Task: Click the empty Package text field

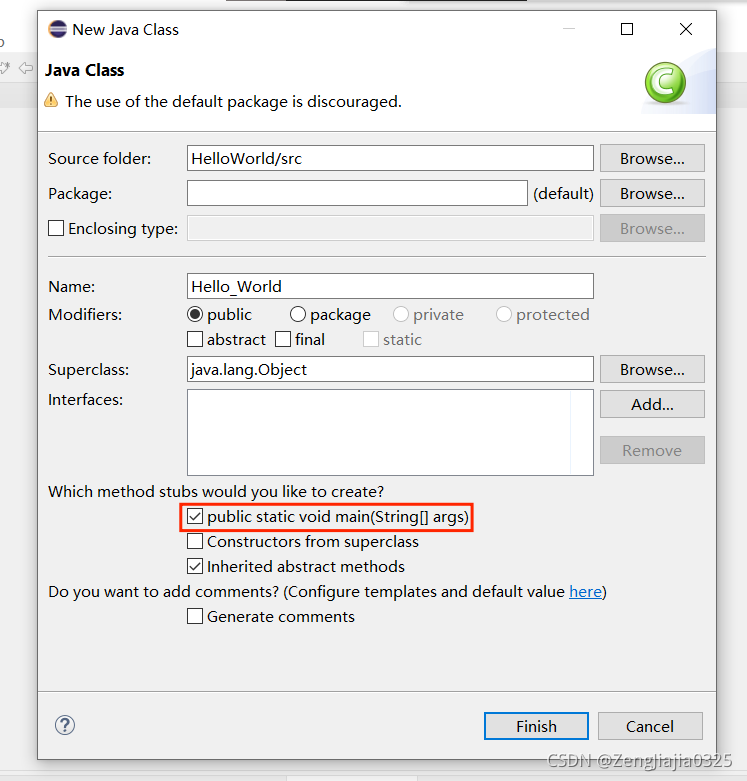Action: coord(357,193)
